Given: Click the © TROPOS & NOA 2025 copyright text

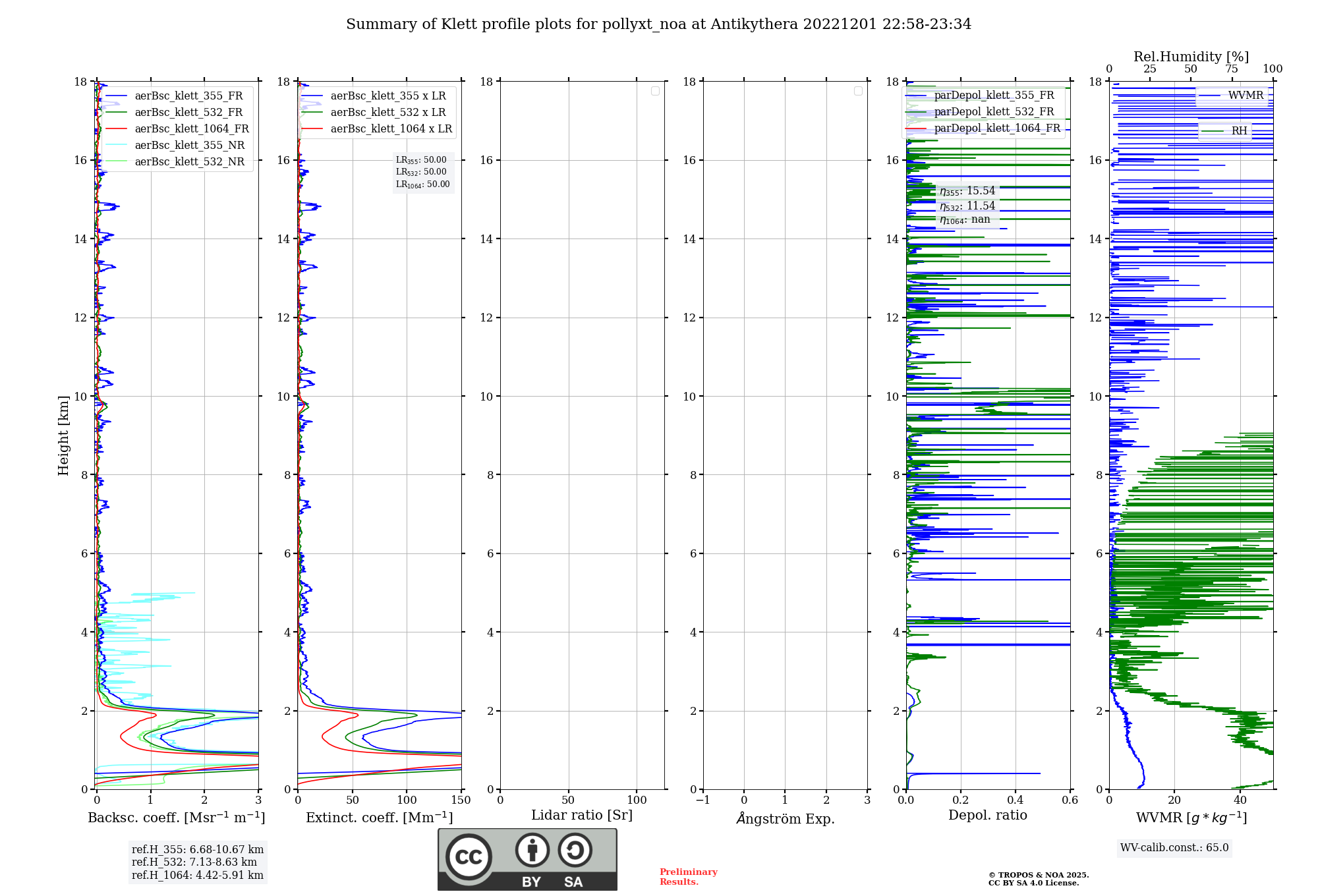Looking at the screenshot, I should tap(1039, 876).
